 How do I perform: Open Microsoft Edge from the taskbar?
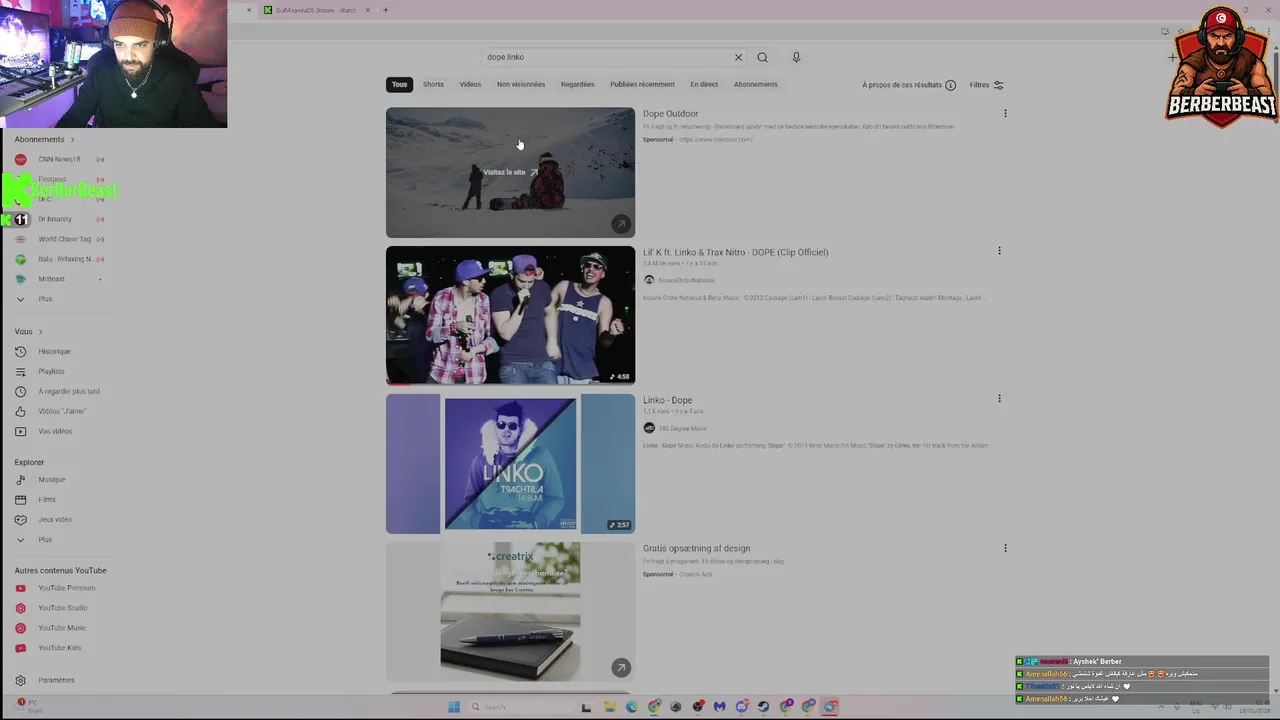click(631, 707)
